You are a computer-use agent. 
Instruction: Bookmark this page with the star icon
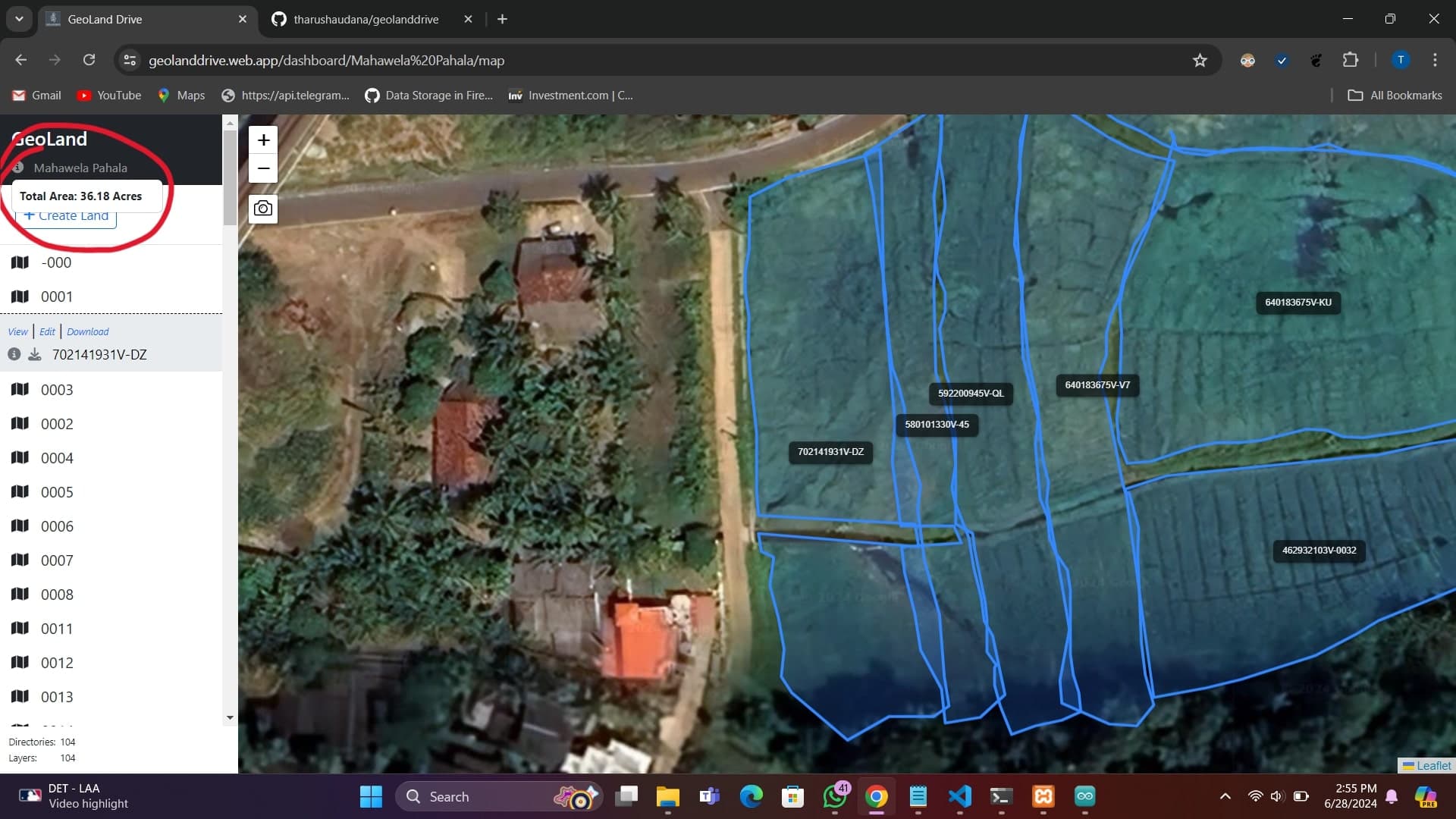[x=1200, y=61]
